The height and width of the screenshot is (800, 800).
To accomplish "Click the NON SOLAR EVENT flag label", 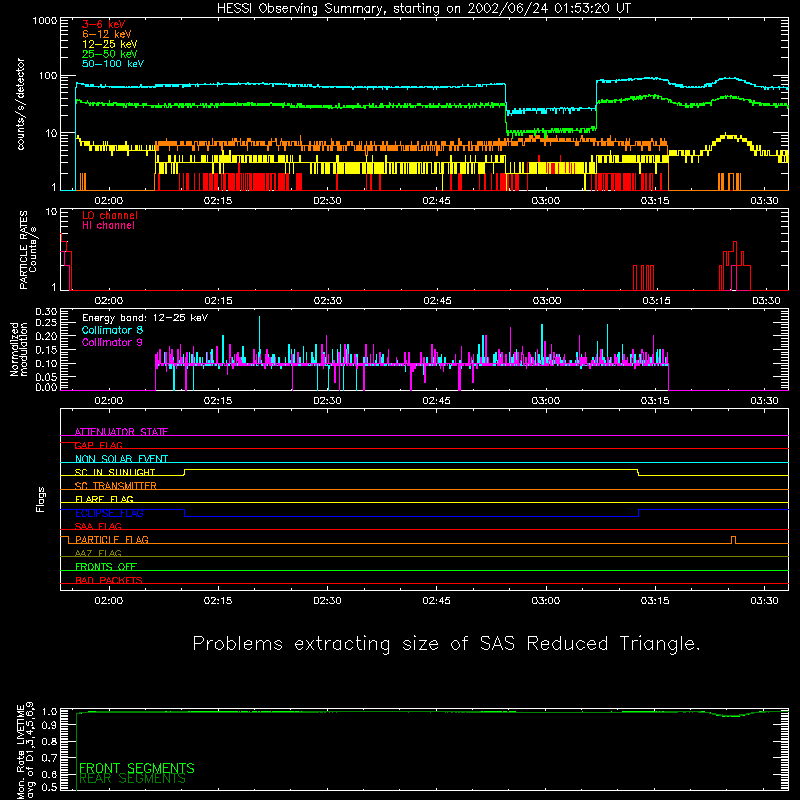I will click(x=121, y=459).
